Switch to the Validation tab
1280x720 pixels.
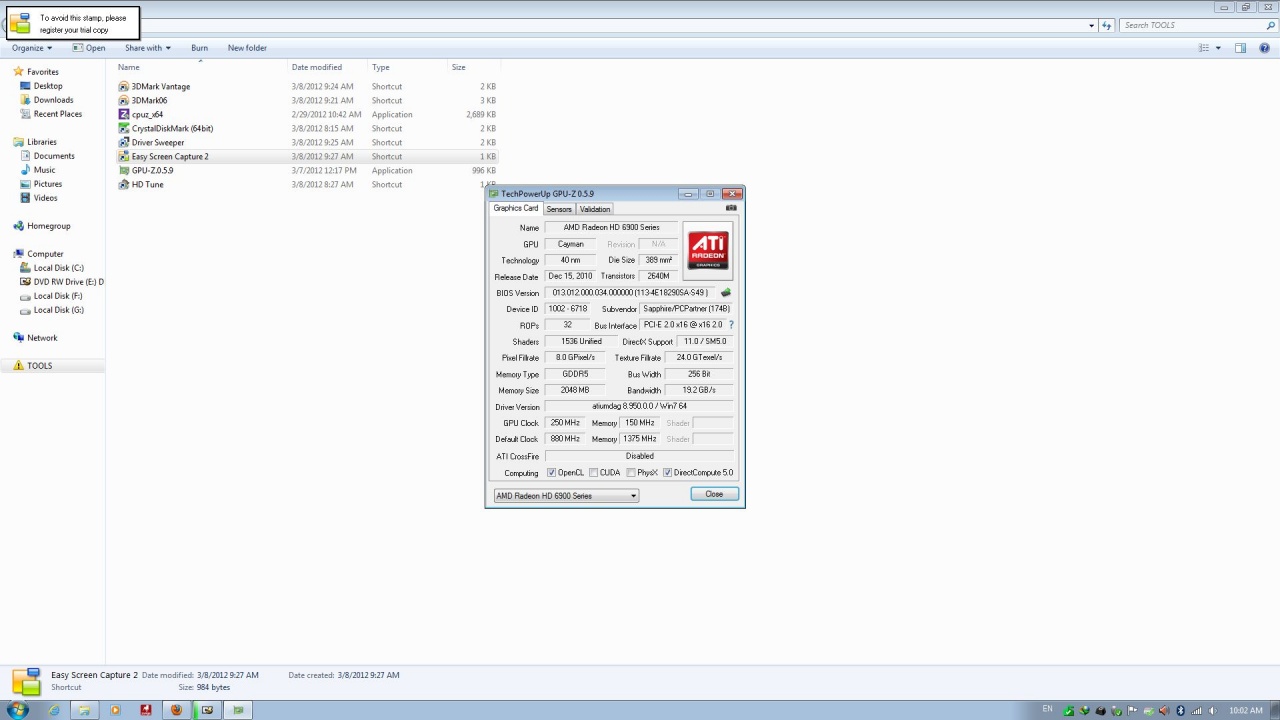pos(594,209)
